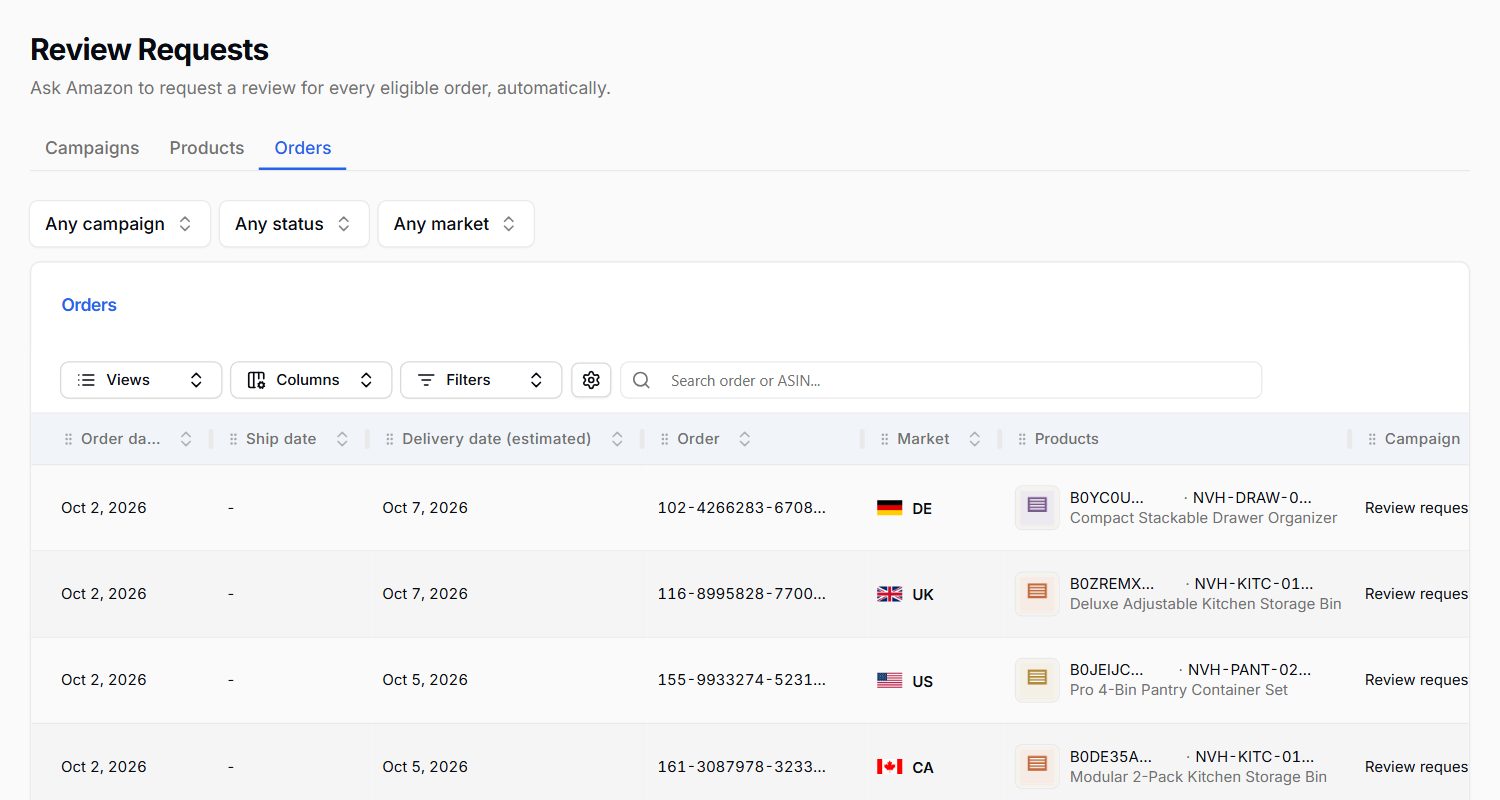This screenshot has height=800, width=1500.
Task: Click ASIN B0DE35A... in the CA row
Action: pos(1111,757)
